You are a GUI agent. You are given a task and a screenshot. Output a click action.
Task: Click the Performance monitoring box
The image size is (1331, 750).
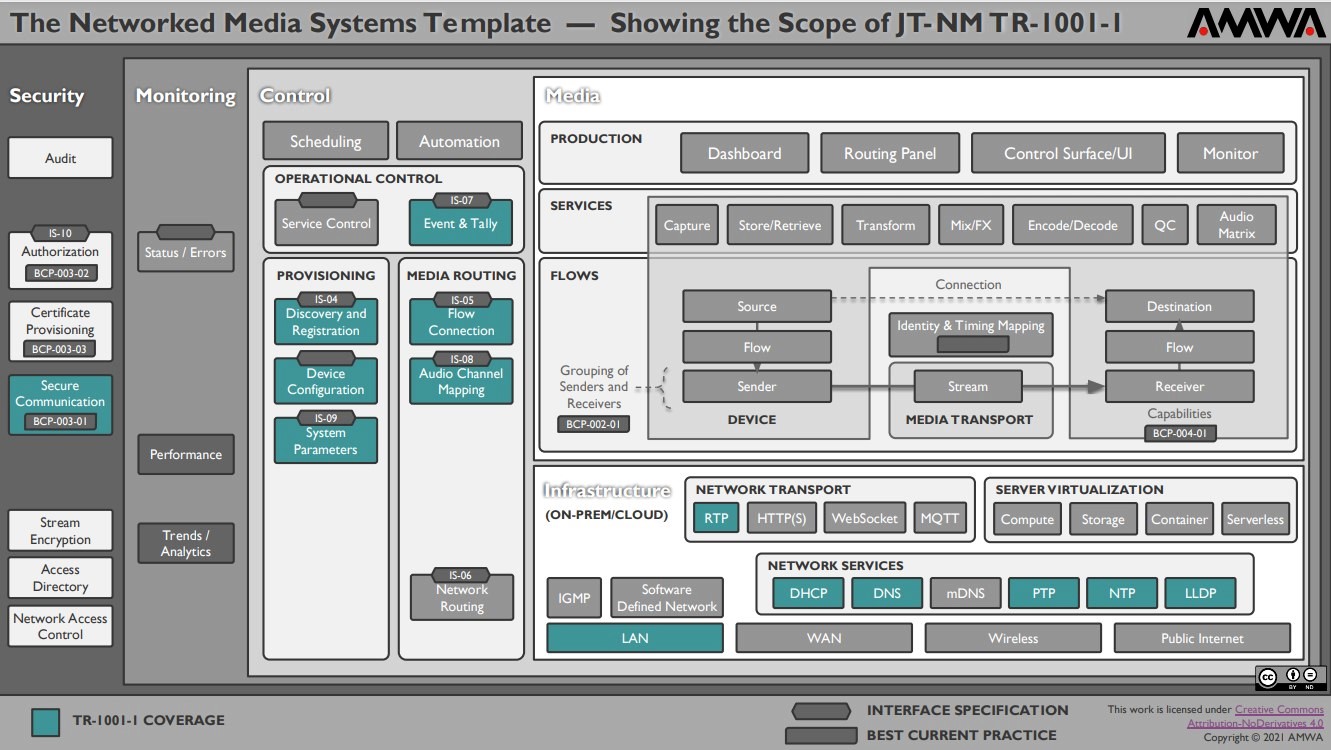186,454
